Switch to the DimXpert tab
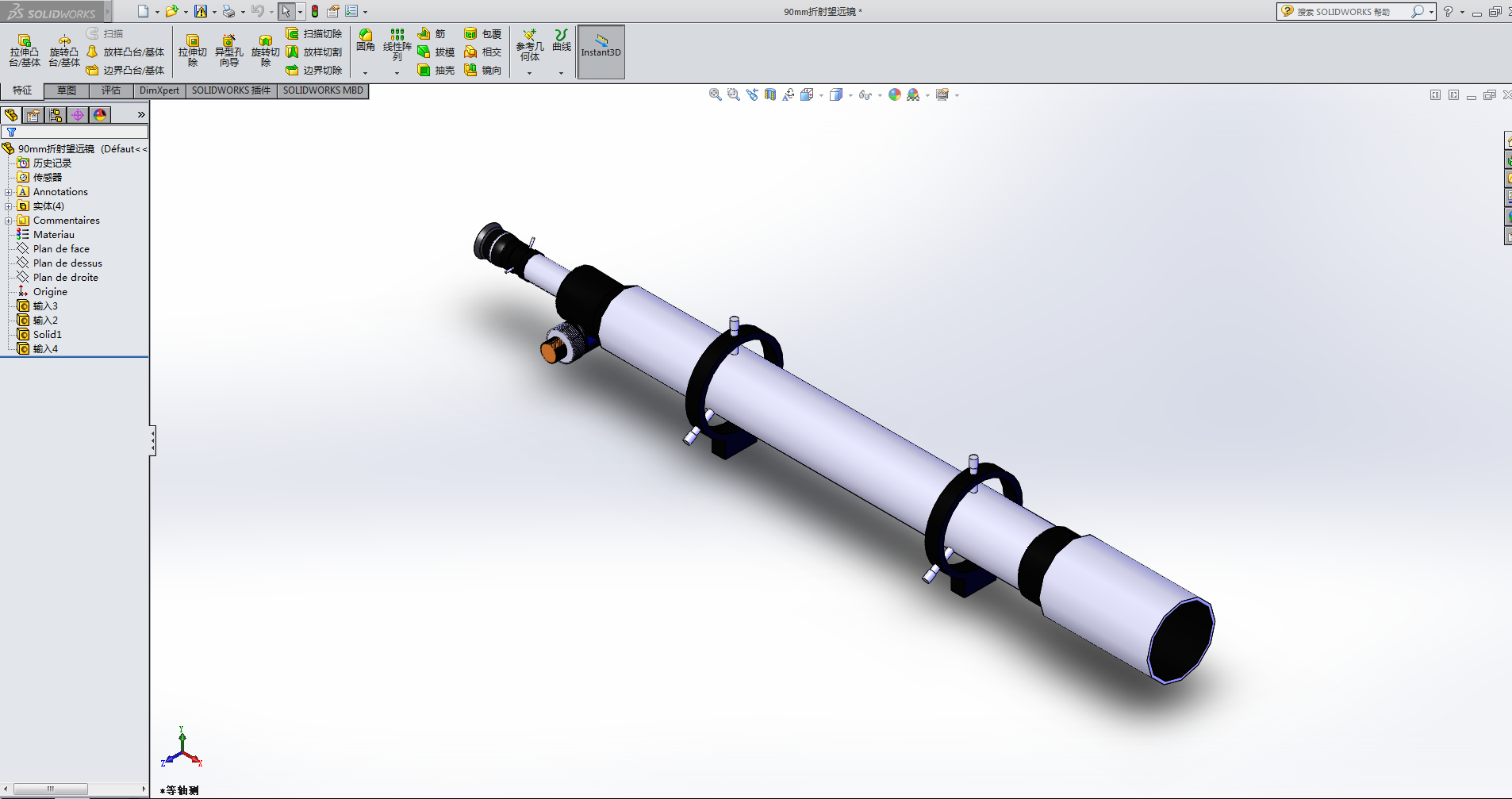This screenshot has height=799, width=1512. click(159, 90)
